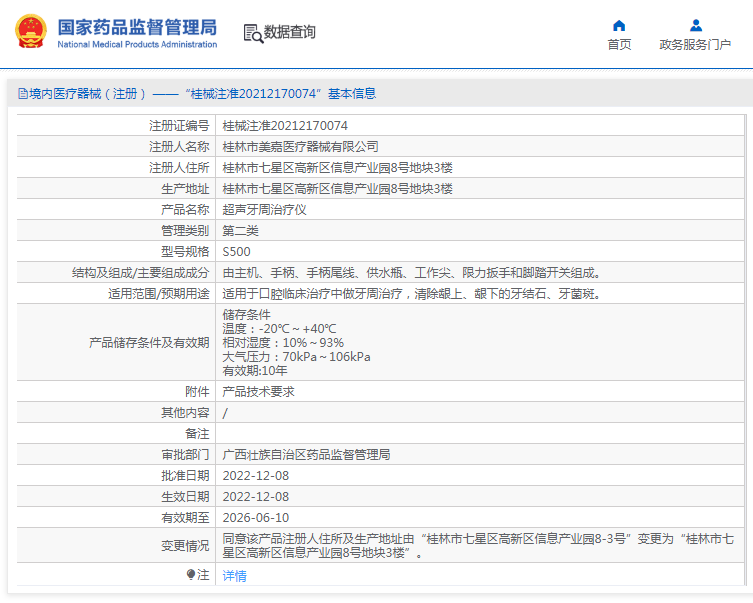Click the 其他内容 slash value

coord(225,413)
